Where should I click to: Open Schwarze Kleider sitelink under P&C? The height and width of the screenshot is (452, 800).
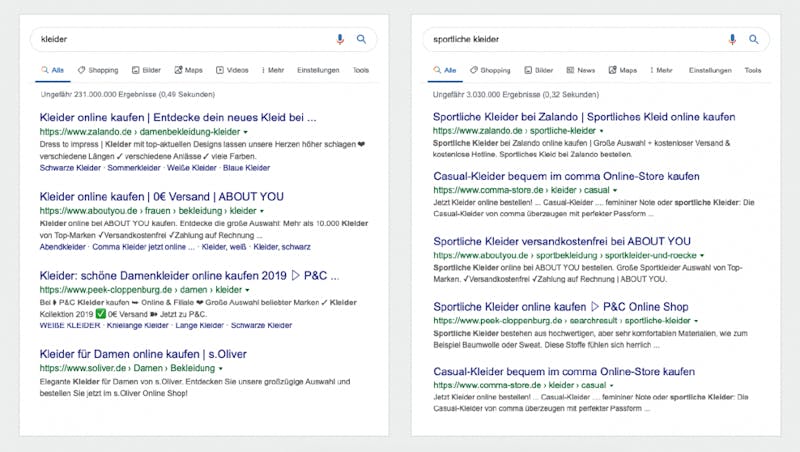pos(261,325)
